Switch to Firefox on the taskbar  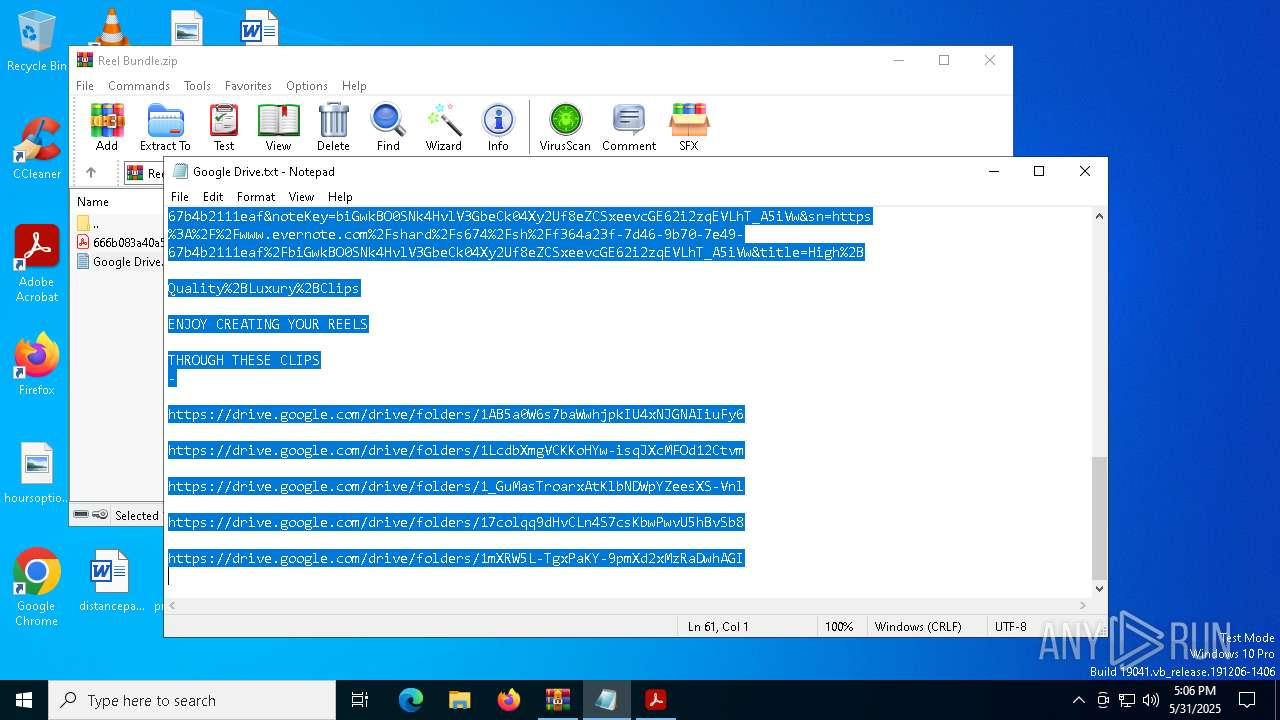509,700
